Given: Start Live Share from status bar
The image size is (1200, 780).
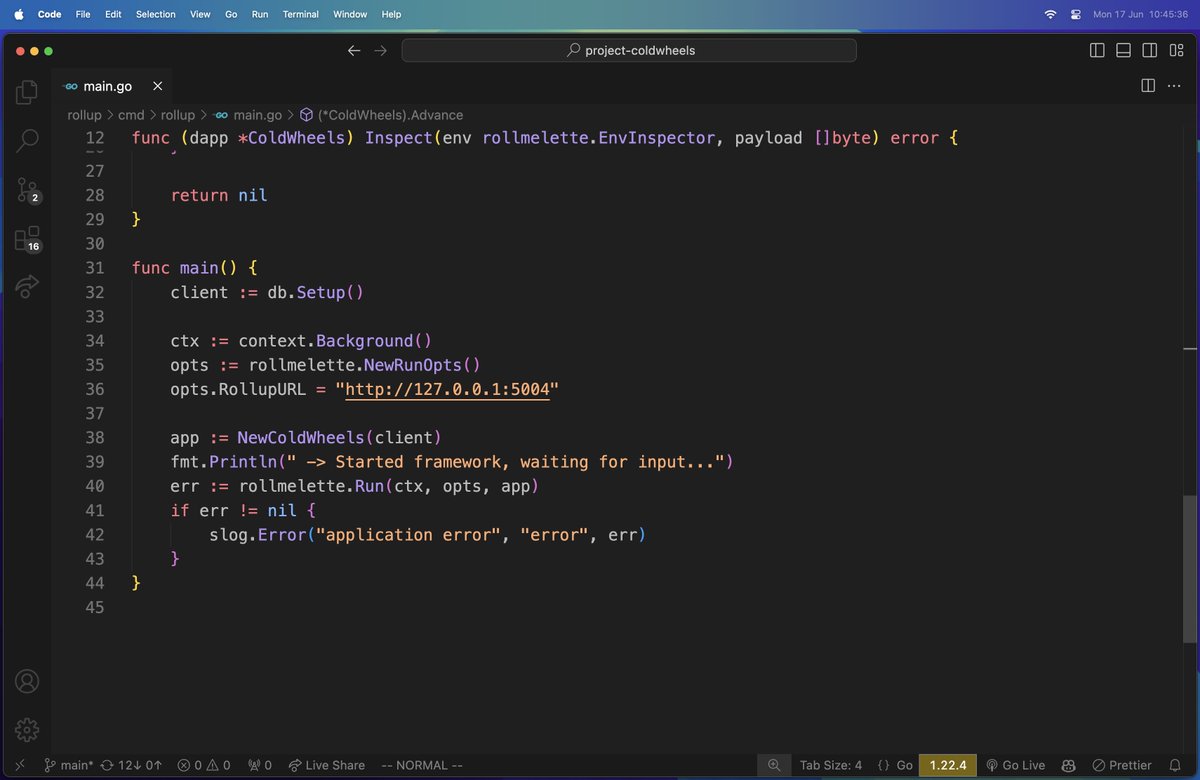Looking at the screenshot, I should (x=327, y=765).
